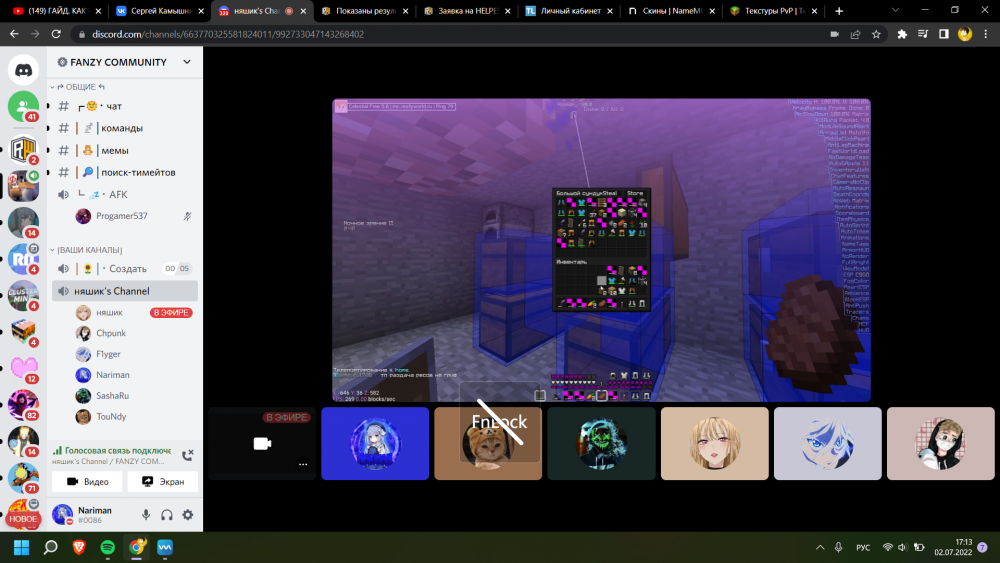The image size is (1000, 563).
Task: Open the browser side panel icon
Action: coord(944,34)
